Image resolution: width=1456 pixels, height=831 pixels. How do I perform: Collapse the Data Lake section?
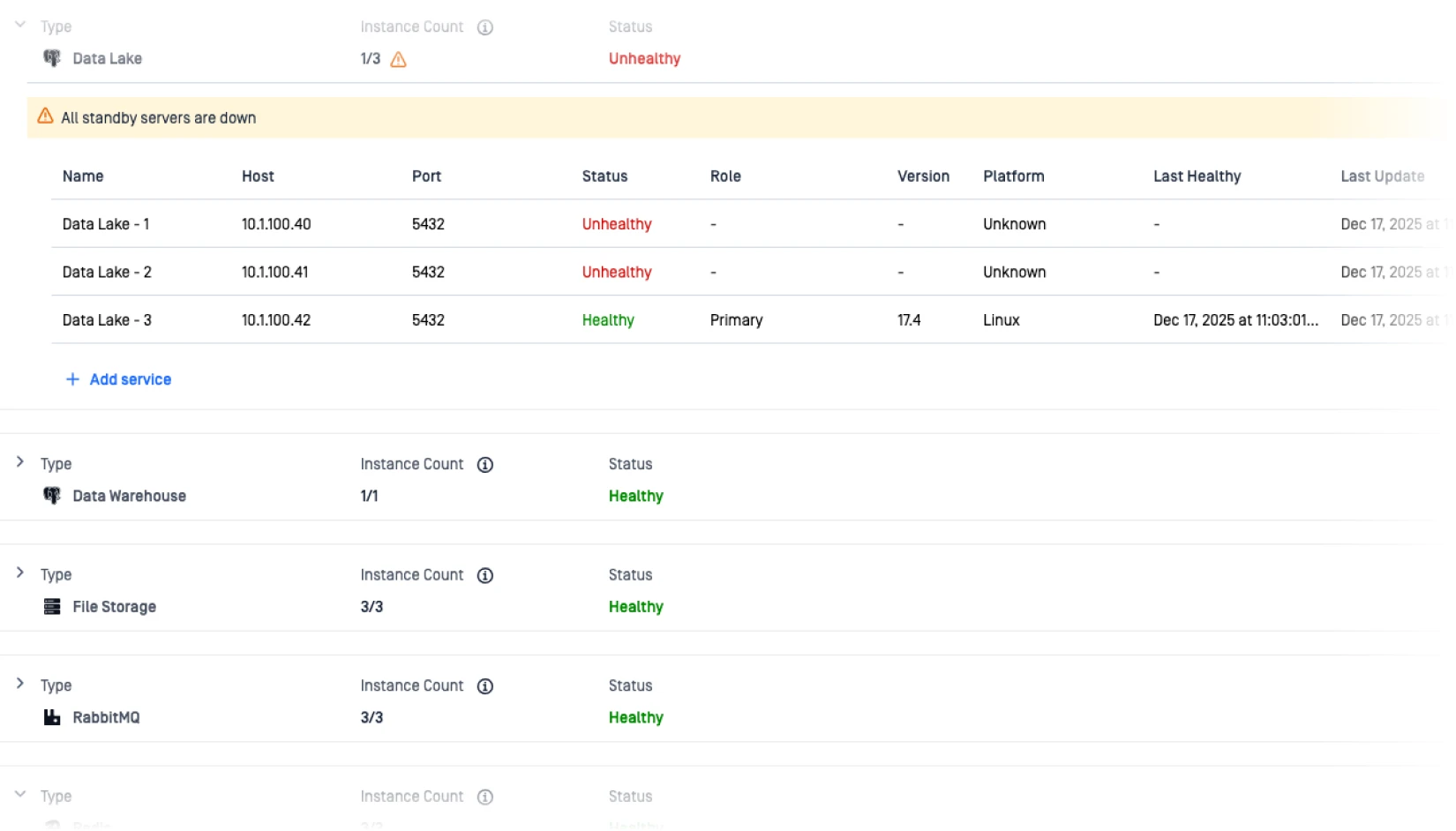pyautogui.click(x=20, y=25)
